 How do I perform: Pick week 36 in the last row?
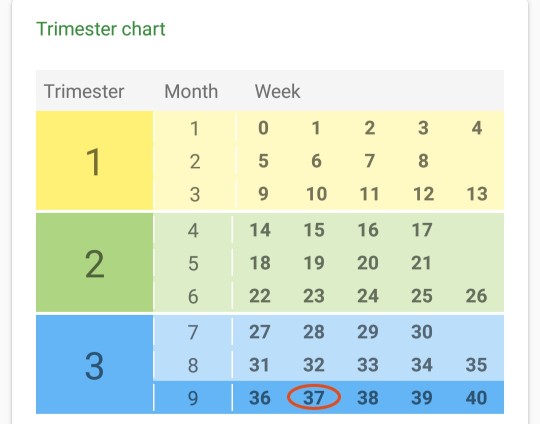tap(260, 397)
